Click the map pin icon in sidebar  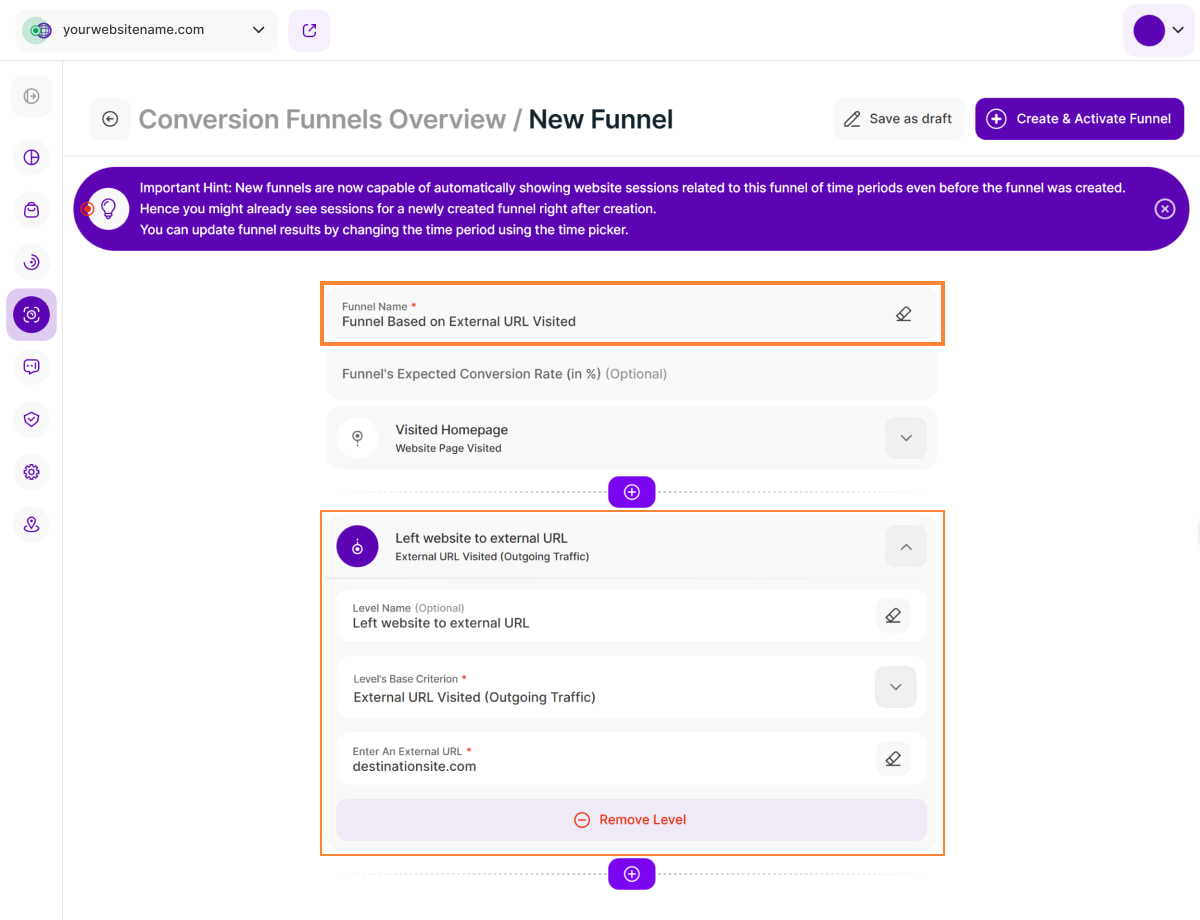coord(31,524)
